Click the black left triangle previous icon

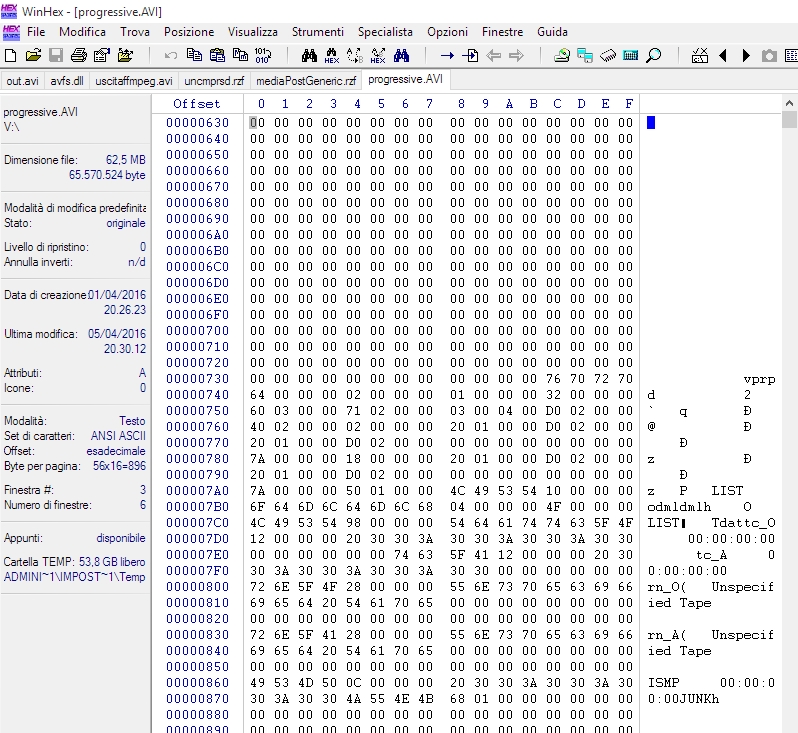pyautogui.click(x=723, y=55)
